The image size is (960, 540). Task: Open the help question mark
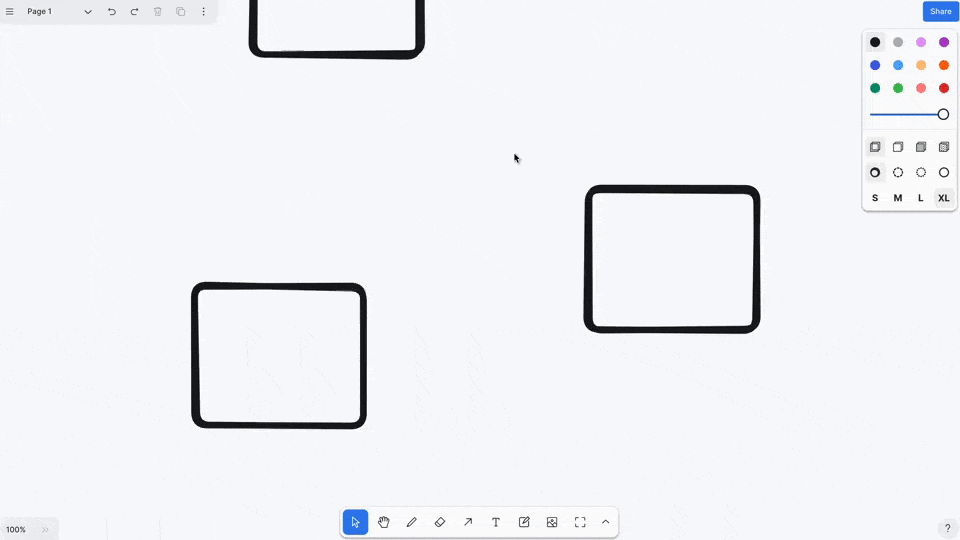[x=947, y=528]
